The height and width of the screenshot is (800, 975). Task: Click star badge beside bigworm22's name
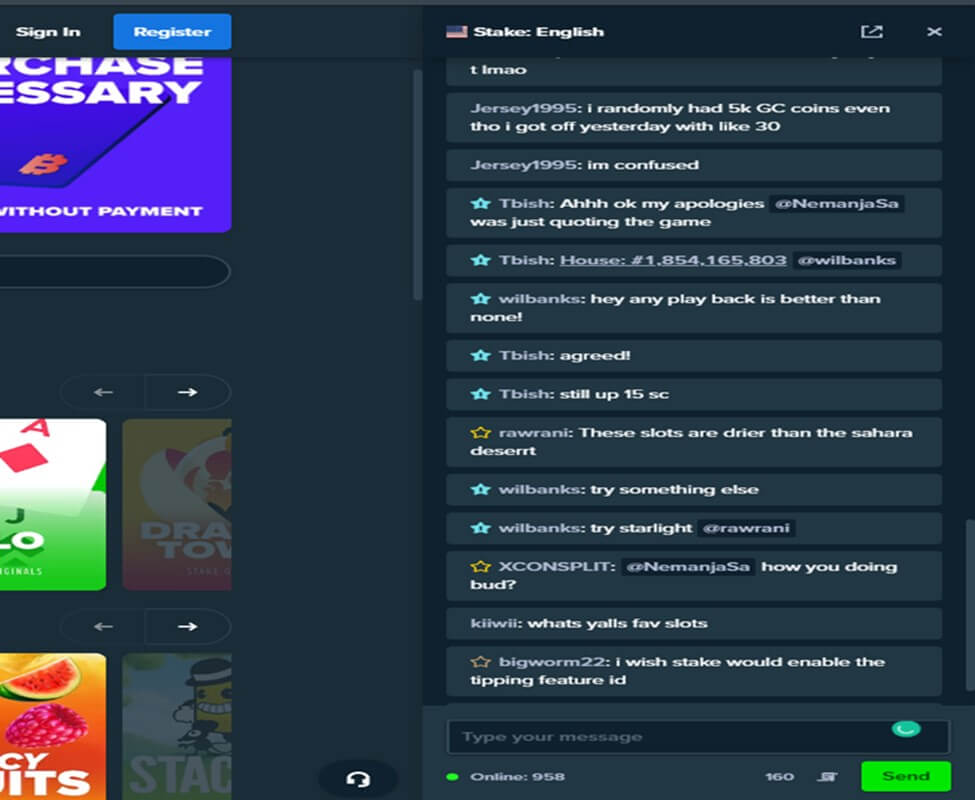tap(480, 662)
